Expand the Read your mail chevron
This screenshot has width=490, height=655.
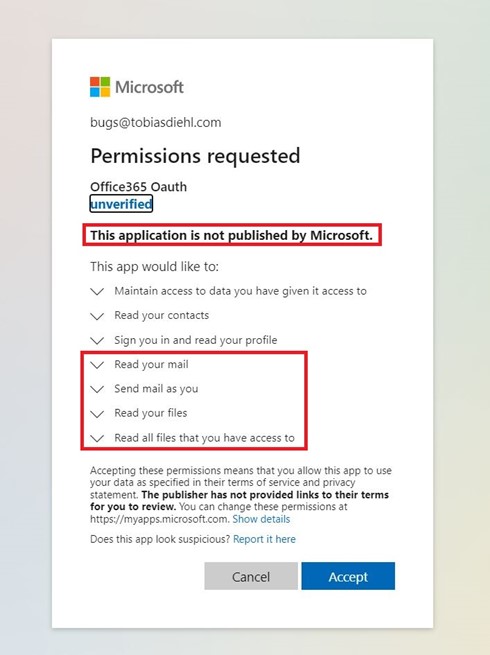[x=97, y=365]
